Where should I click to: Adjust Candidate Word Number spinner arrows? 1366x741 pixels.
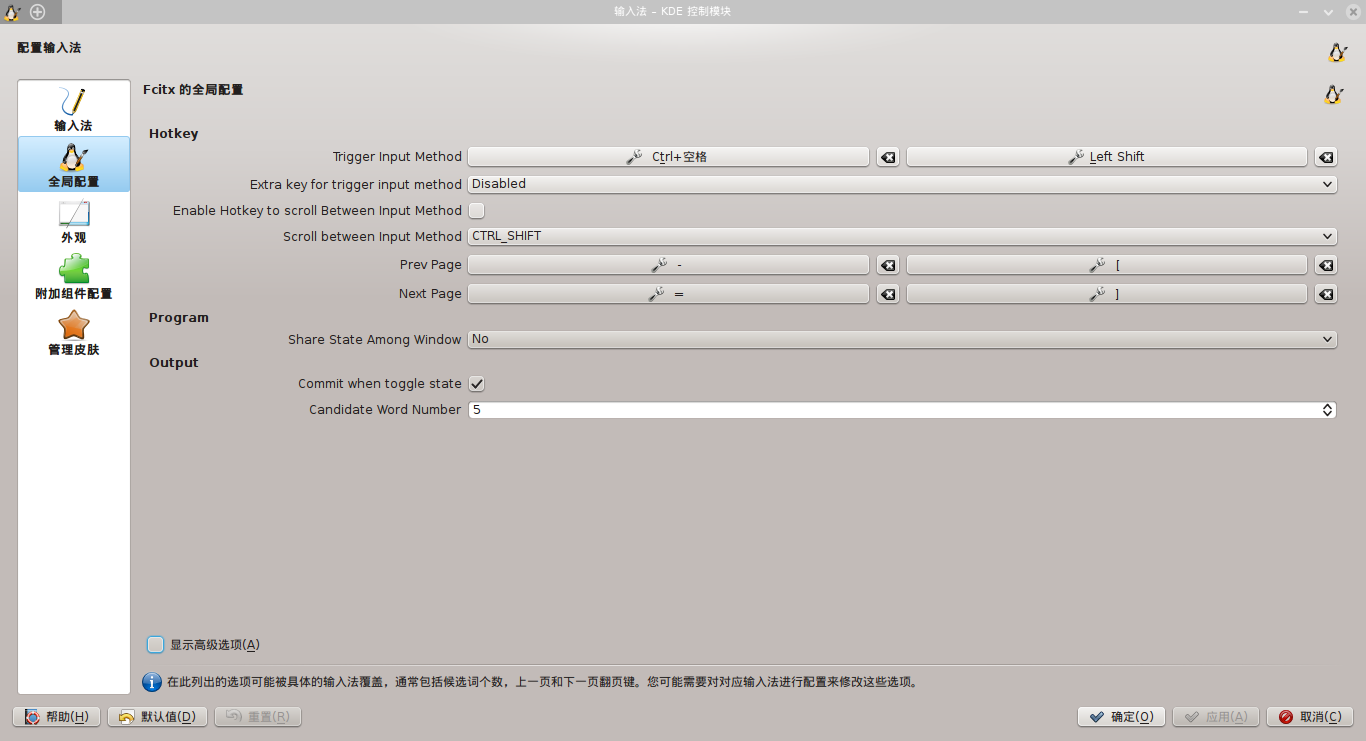point(1328,410)
